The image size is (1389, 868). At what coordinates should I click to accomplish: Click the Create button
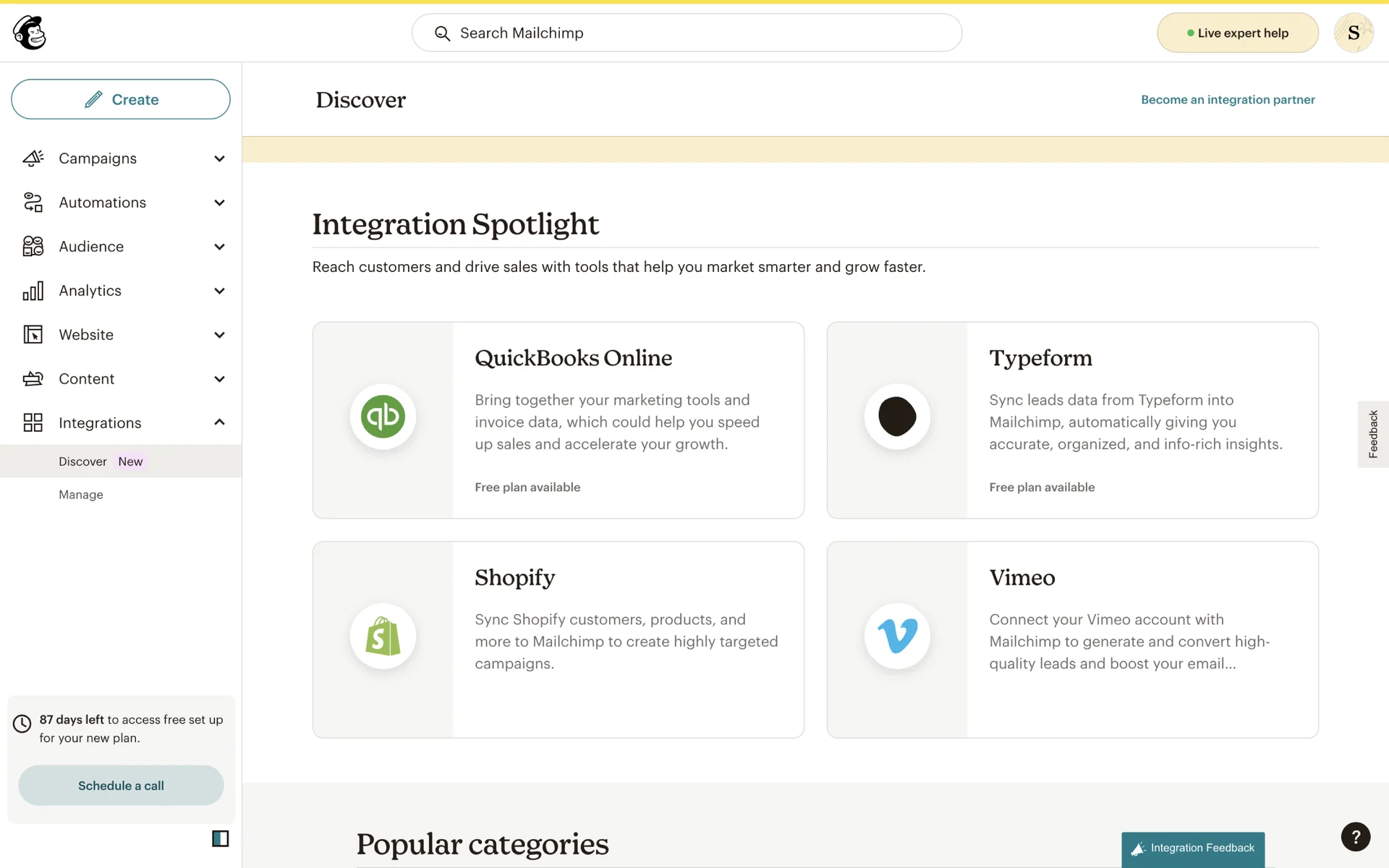click(x=121, y=99)
